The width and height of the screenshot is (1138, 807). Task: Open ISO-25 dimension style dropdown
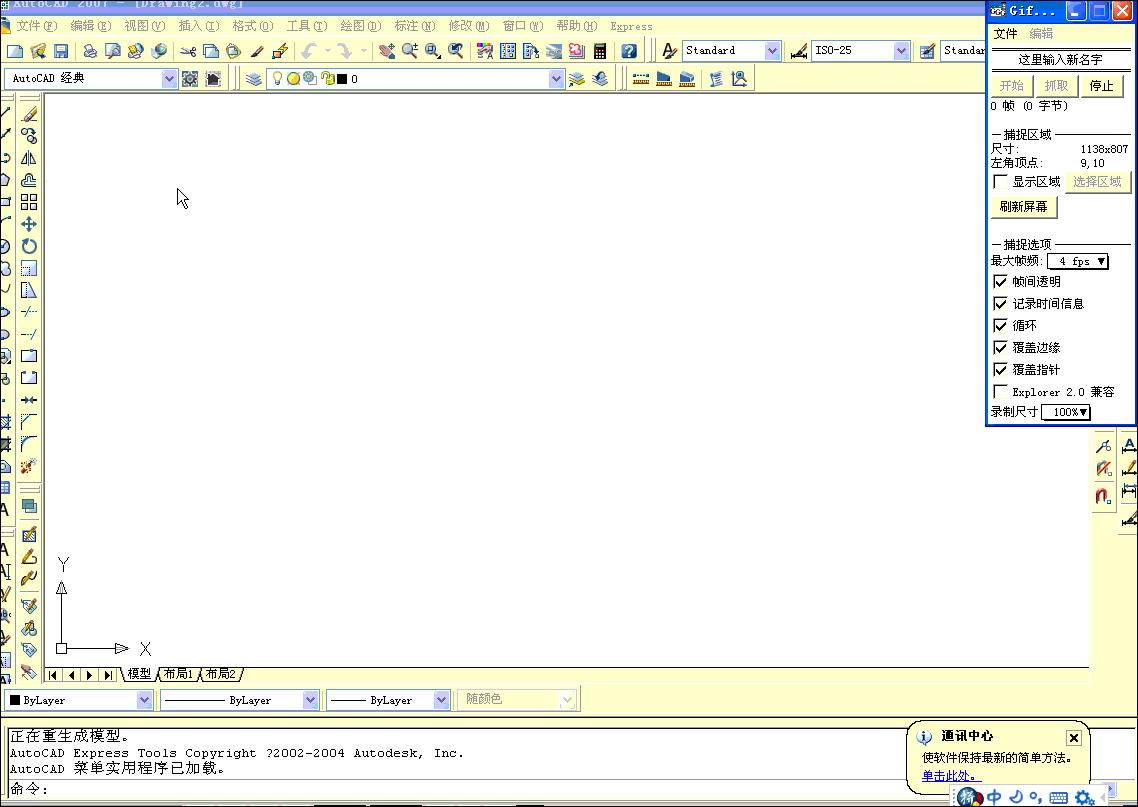pyautogui.click(x=901, y=51)
